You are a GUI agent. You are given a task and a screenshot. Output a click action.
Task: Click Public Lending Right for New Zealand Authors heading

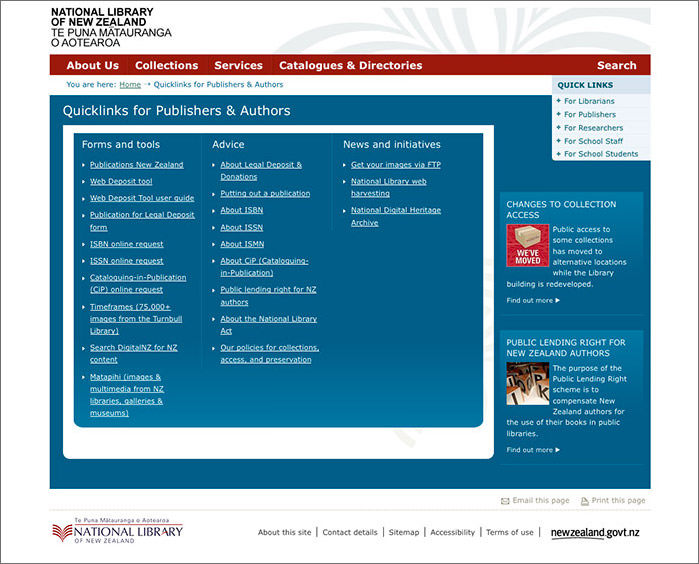pos(566,348)
